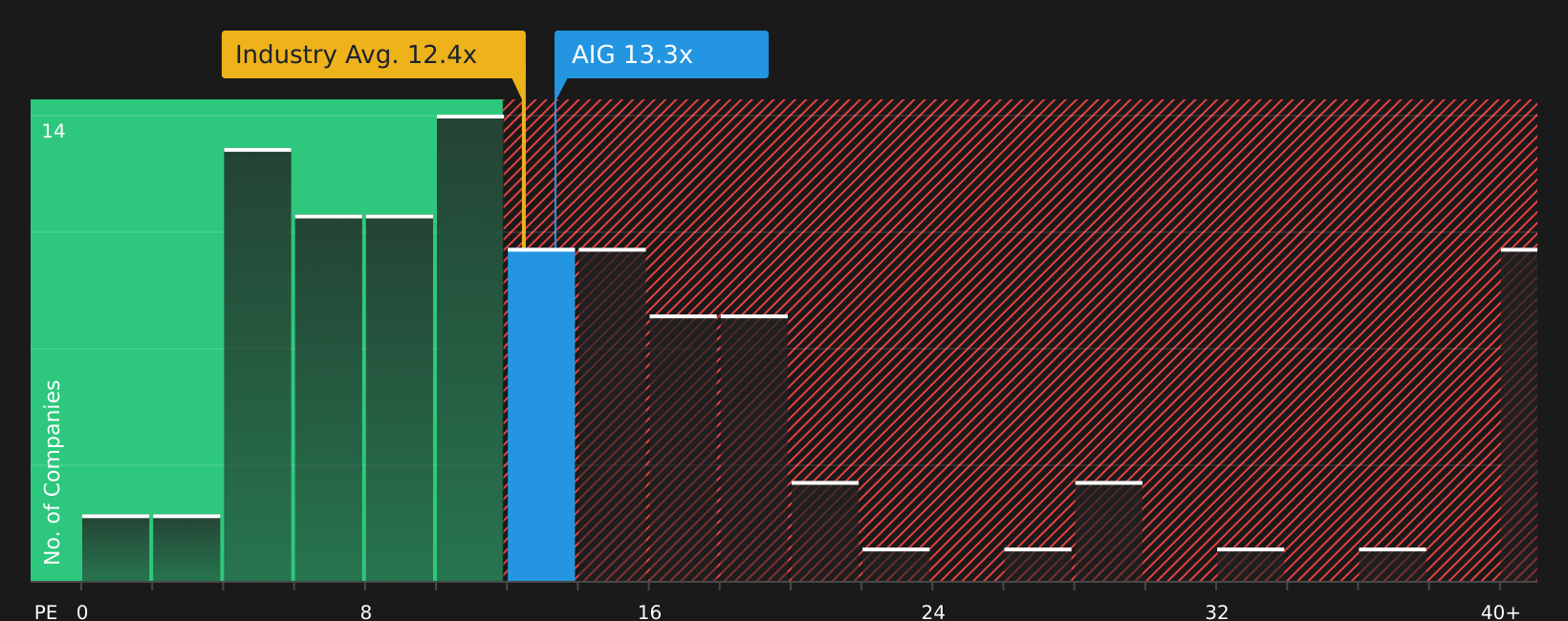This screenshot has width=1568, height=621.
Task: Select the short bar for PE 2-4
Action: coord(186,547)
